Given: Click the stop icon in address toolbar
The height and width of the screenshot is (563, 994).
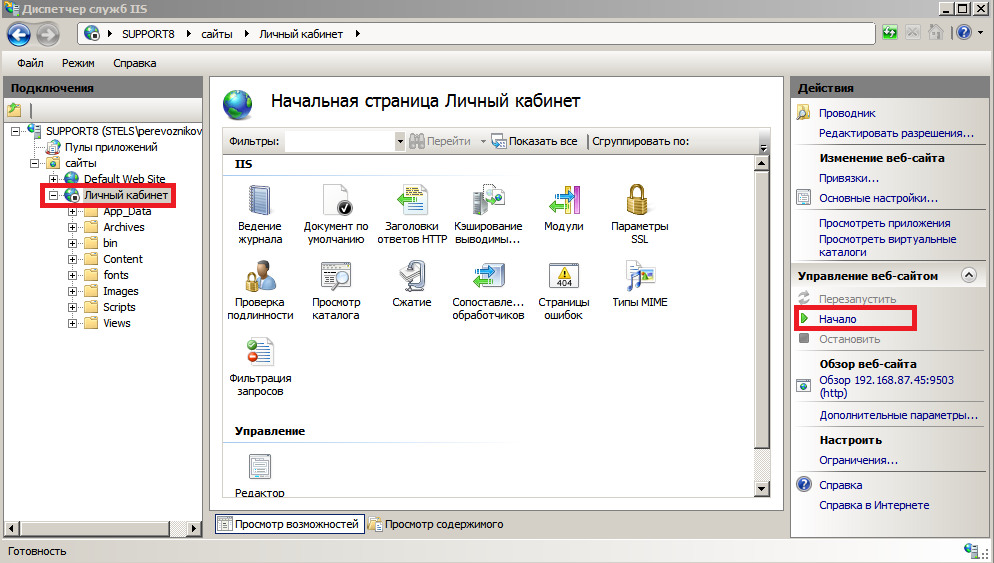Looking at the screenshot, I should pos(913,32).
